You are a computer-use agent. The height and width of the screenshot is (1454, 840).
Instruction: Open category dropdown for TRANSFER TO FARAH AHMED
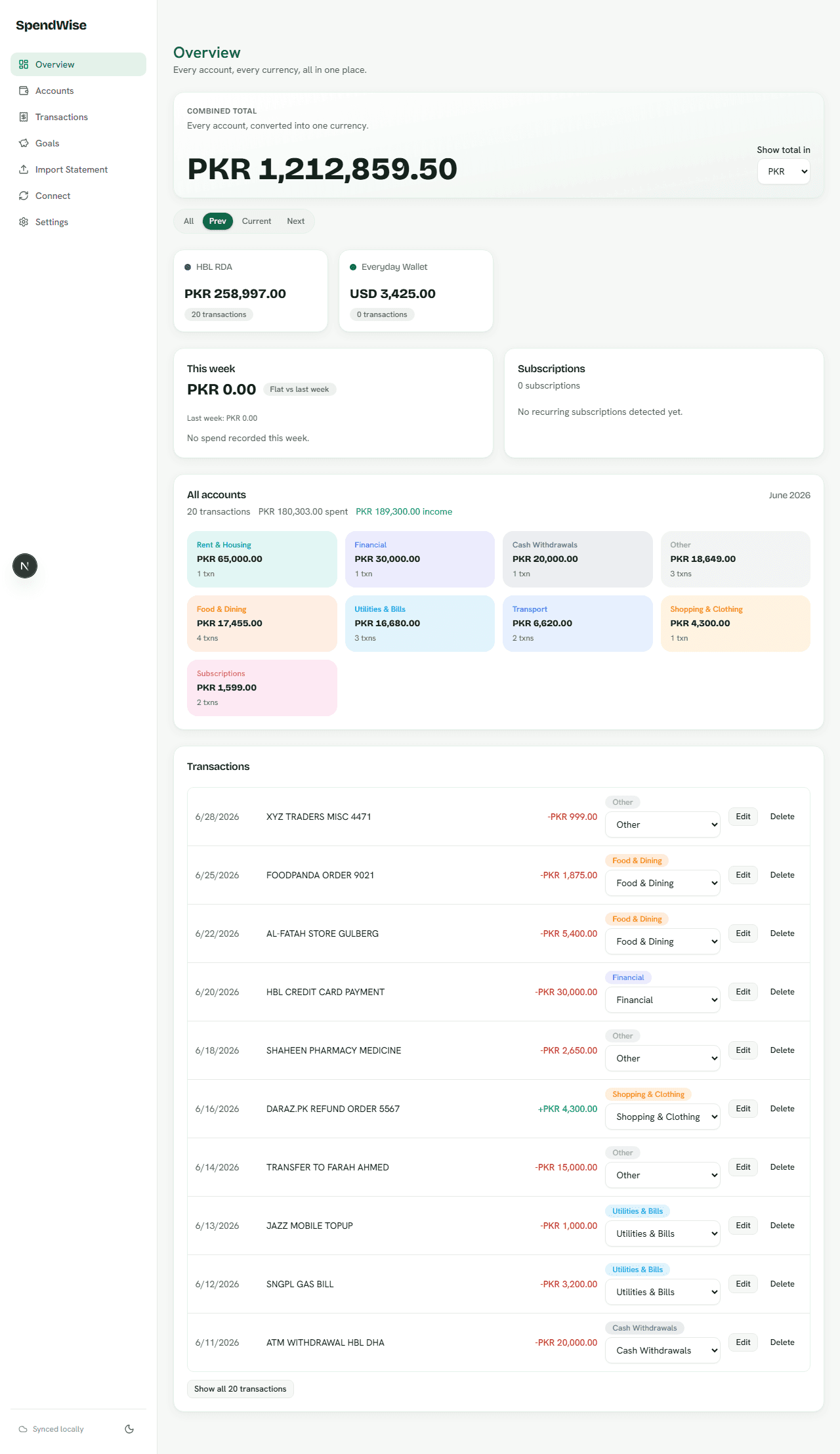pos(663,1175)
